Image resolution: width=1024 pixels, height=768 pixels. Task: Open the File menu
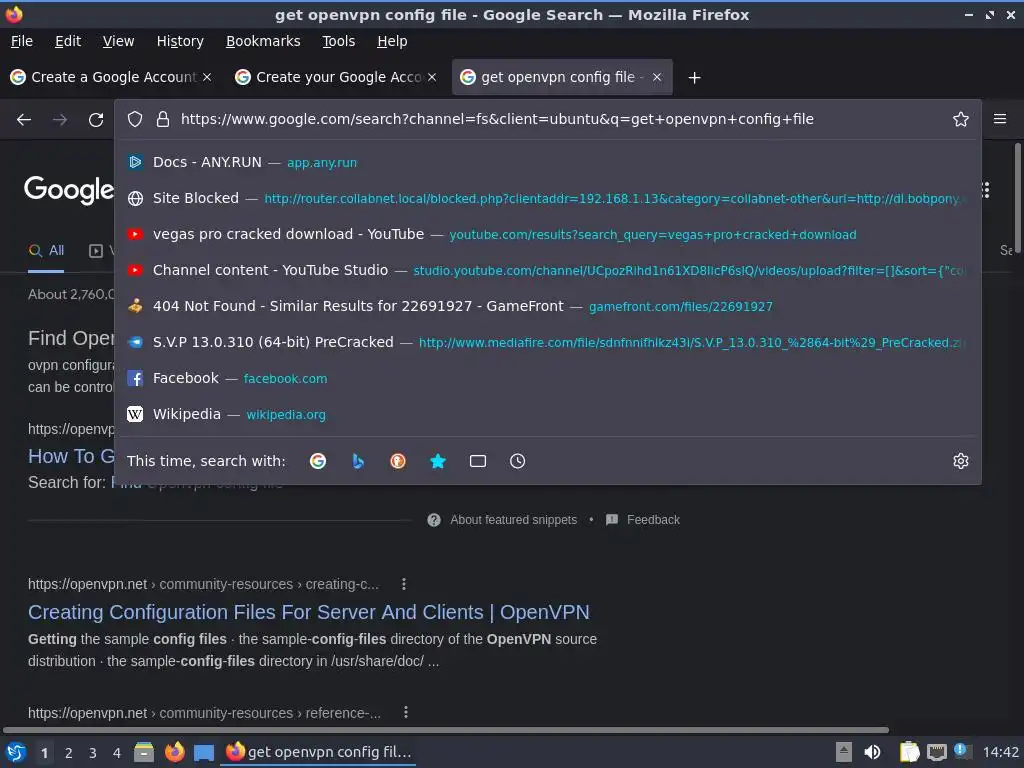[x=22, y=41]
